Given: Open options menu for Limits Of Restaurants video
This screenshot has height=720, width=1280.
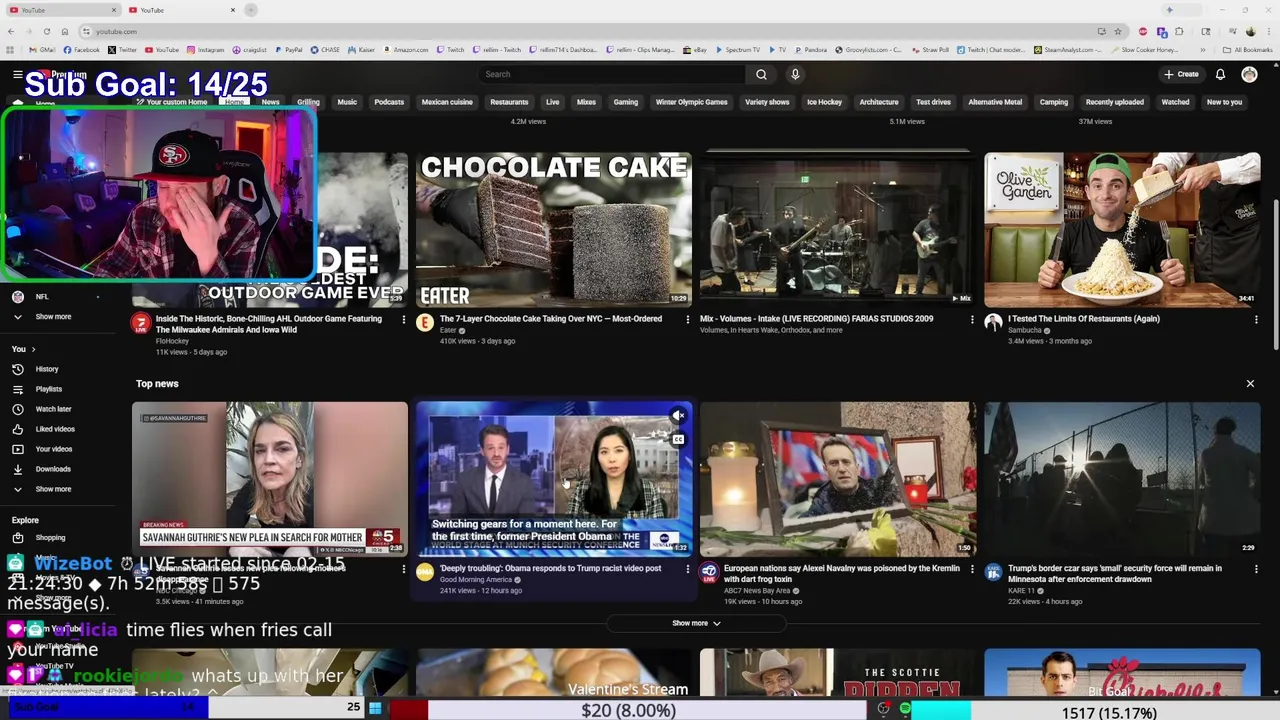Looking at the screenshot, I should 1256,320.
